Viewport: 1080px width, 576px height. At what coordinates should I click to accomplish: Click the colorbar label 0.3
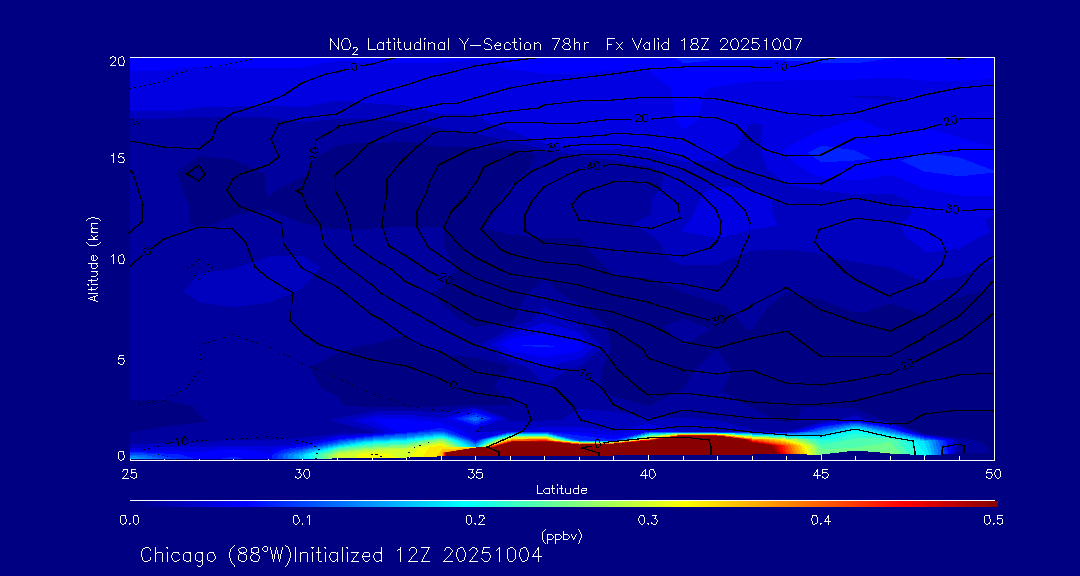pyautogui.click(x=647, y=521)
